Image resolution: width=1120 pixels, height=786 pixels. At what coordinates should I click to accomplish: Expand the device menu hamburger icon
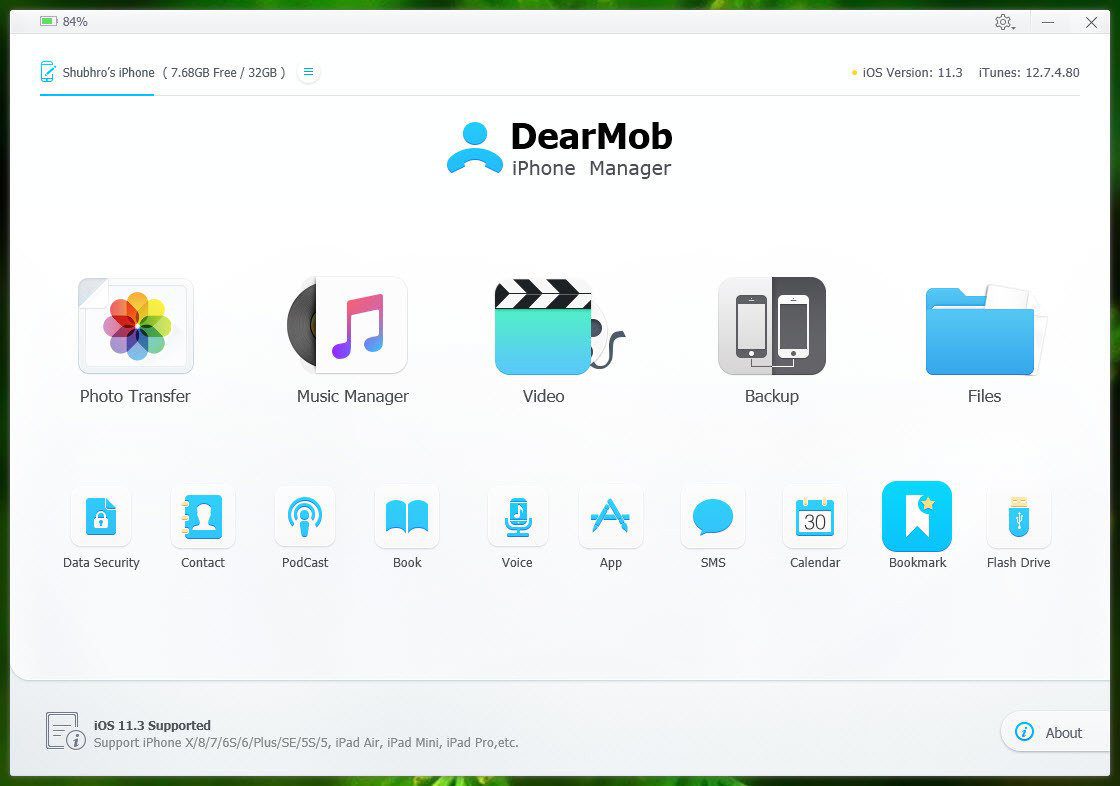[309, 71]
